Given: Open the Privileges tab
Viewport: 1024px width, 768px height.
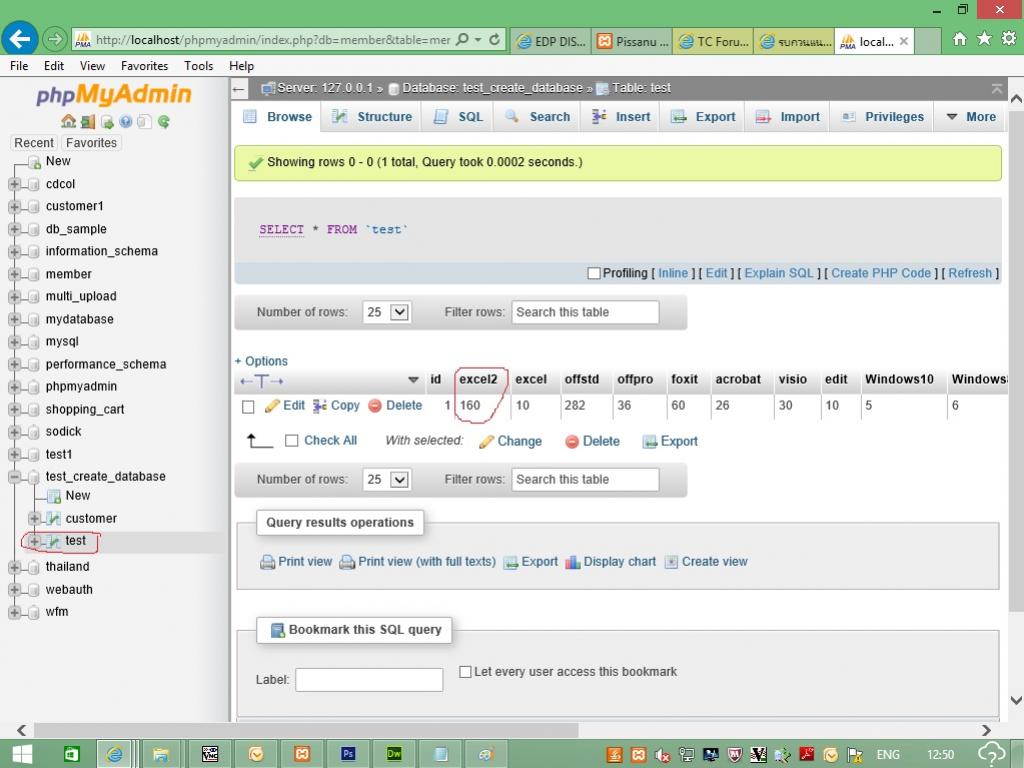Looking at the screenshot, I should coord(882,117).
